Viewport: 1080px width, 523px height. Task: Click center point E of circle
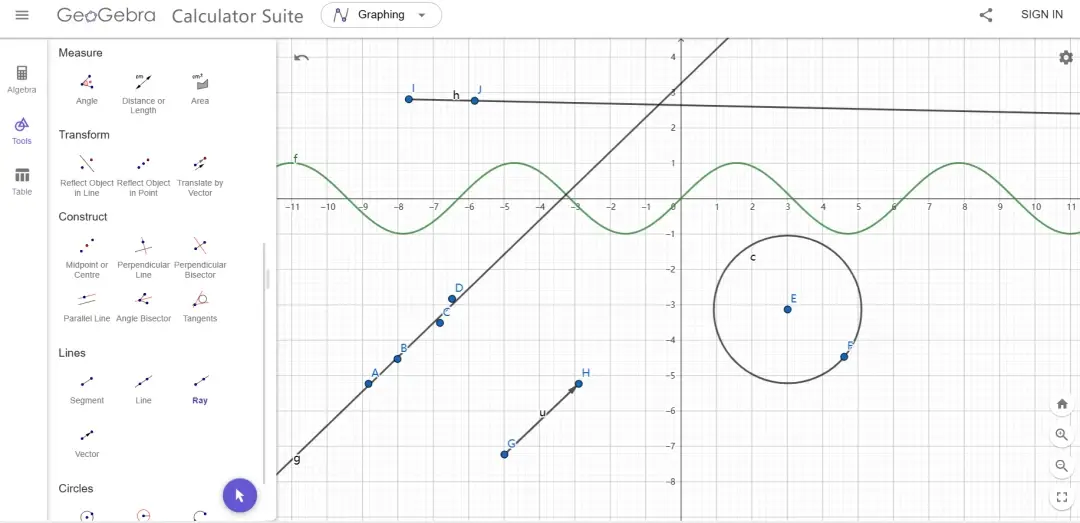coord(787,309)
